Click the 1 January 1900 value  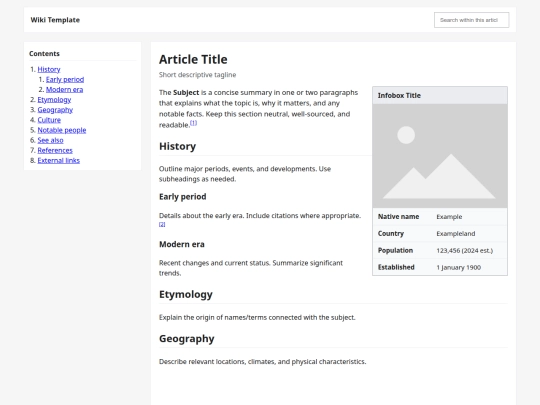[459, 268]
